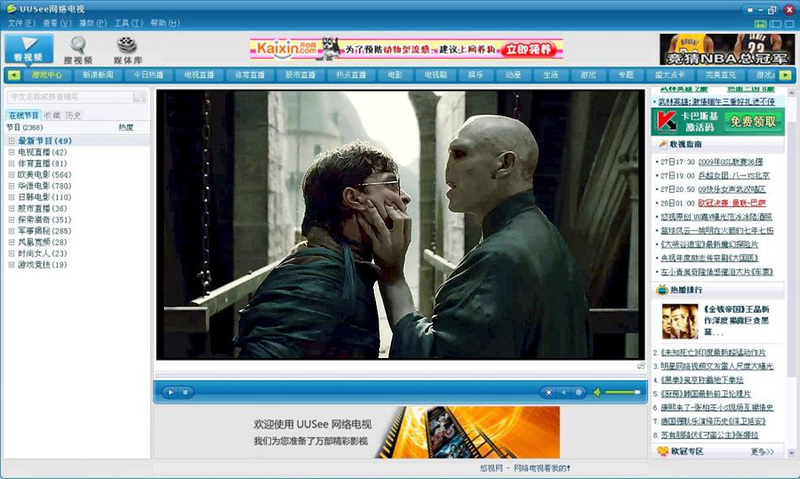Sort the list by 热度 column header

pyautogui.click(x=126, y=128)
